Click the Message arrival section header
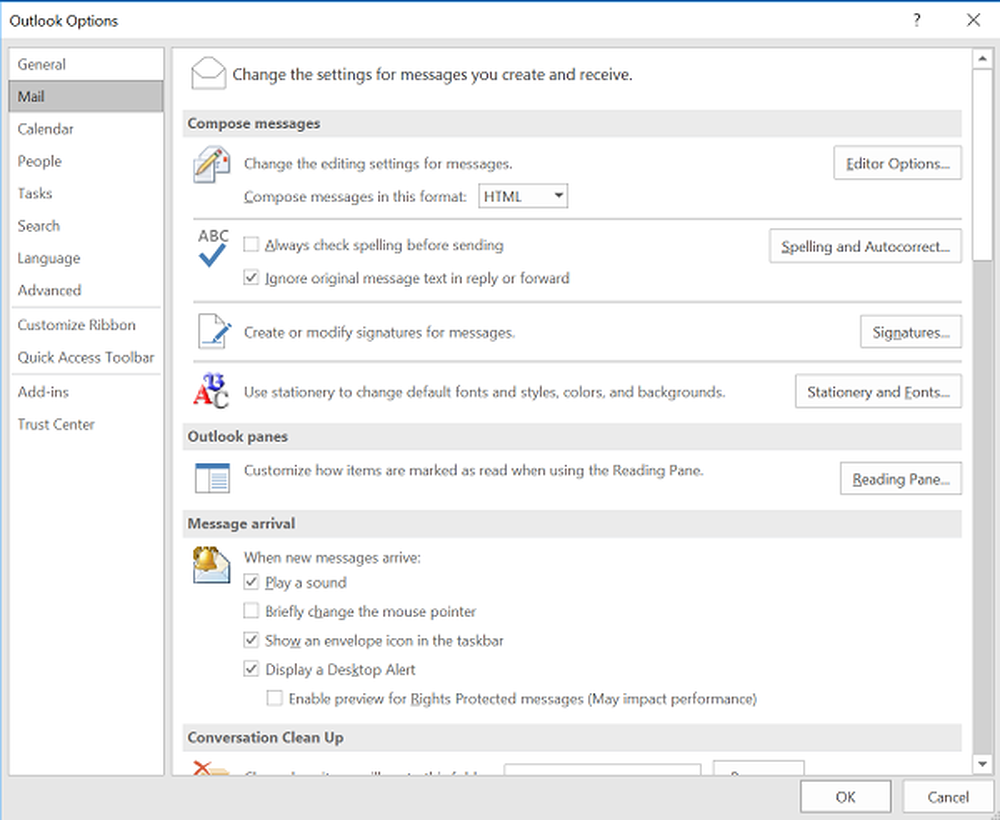This screenshot has height=820, width=1000. (x=572, y=523)
